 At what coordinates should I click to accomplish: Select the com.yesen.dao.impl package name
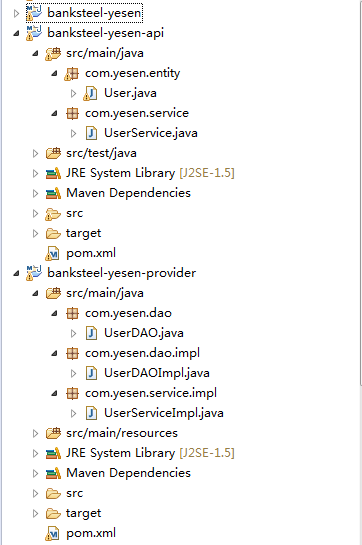point(143,353)
